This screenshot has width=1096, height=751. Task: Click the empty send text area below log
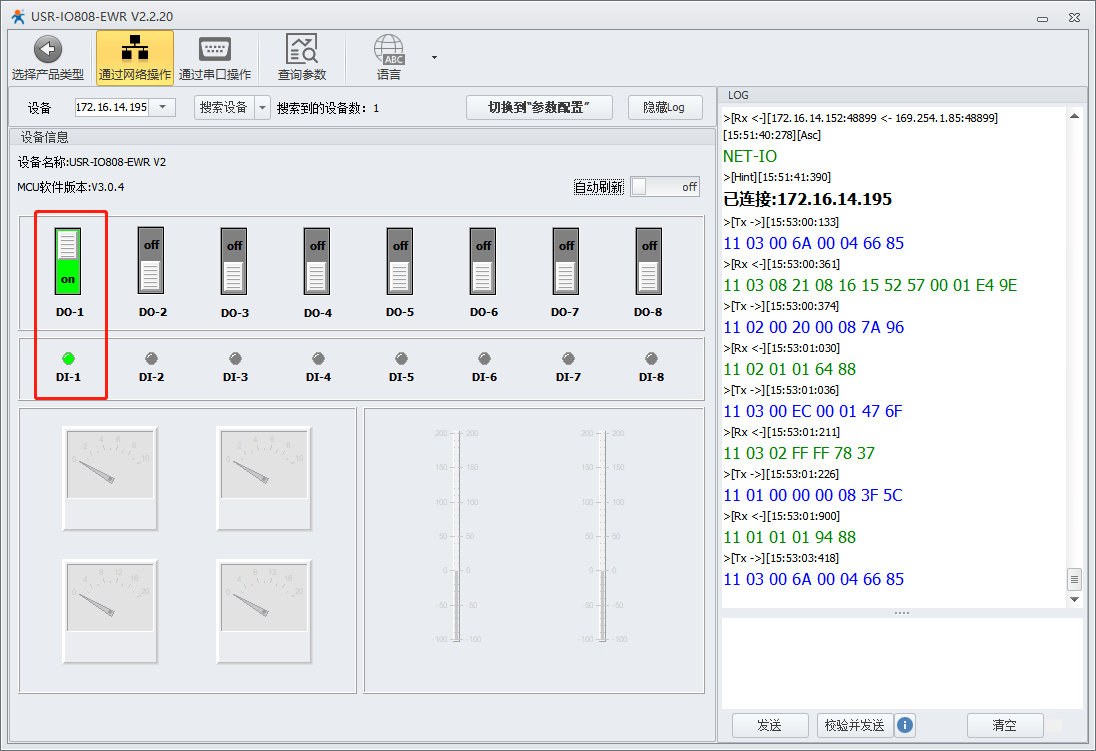point(902,663)
